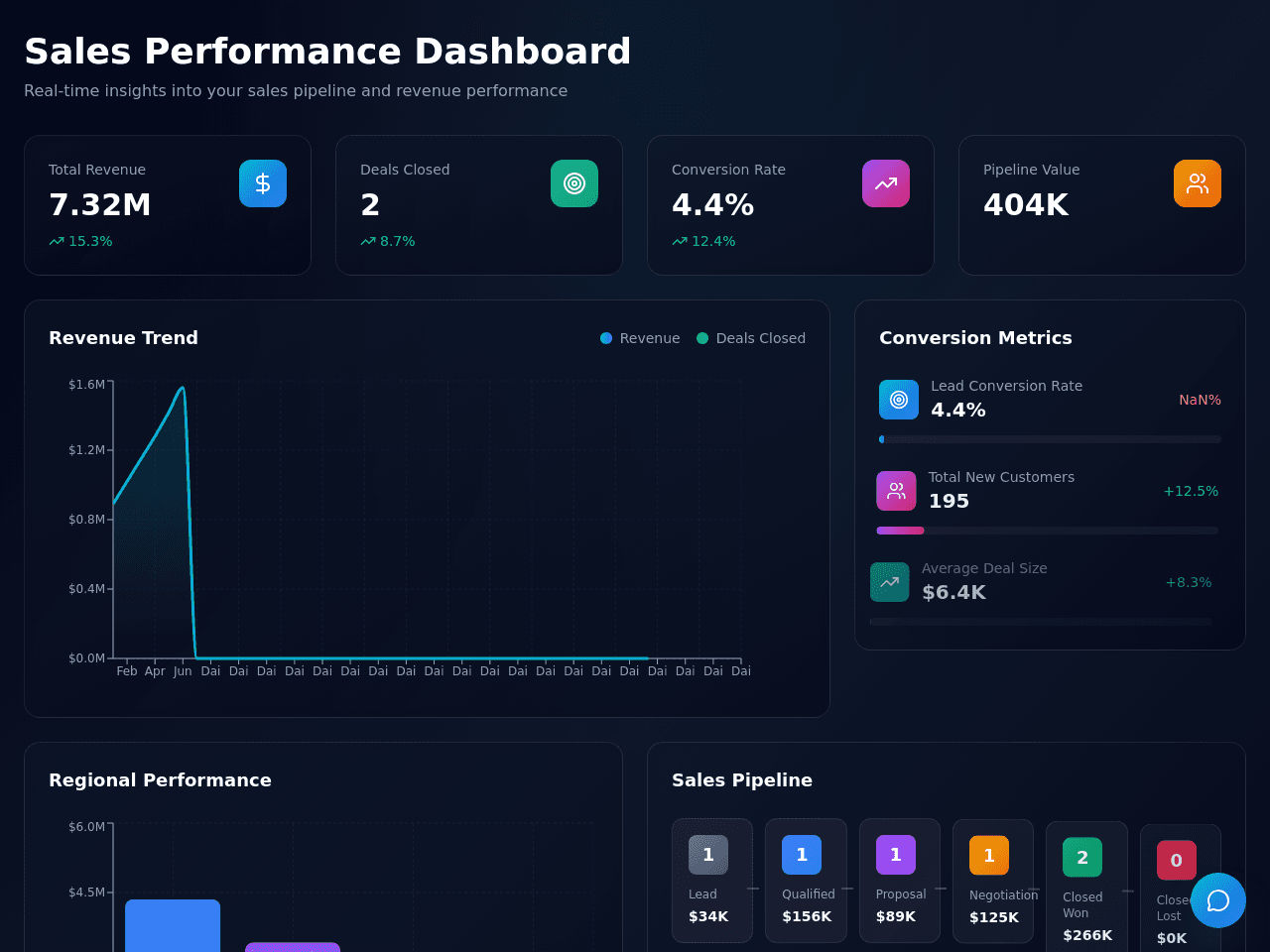Image resolution: width=1270 pixels, height=952 pixels.
Task: Click the Average Deal Size trend icon
Action: 890,582
